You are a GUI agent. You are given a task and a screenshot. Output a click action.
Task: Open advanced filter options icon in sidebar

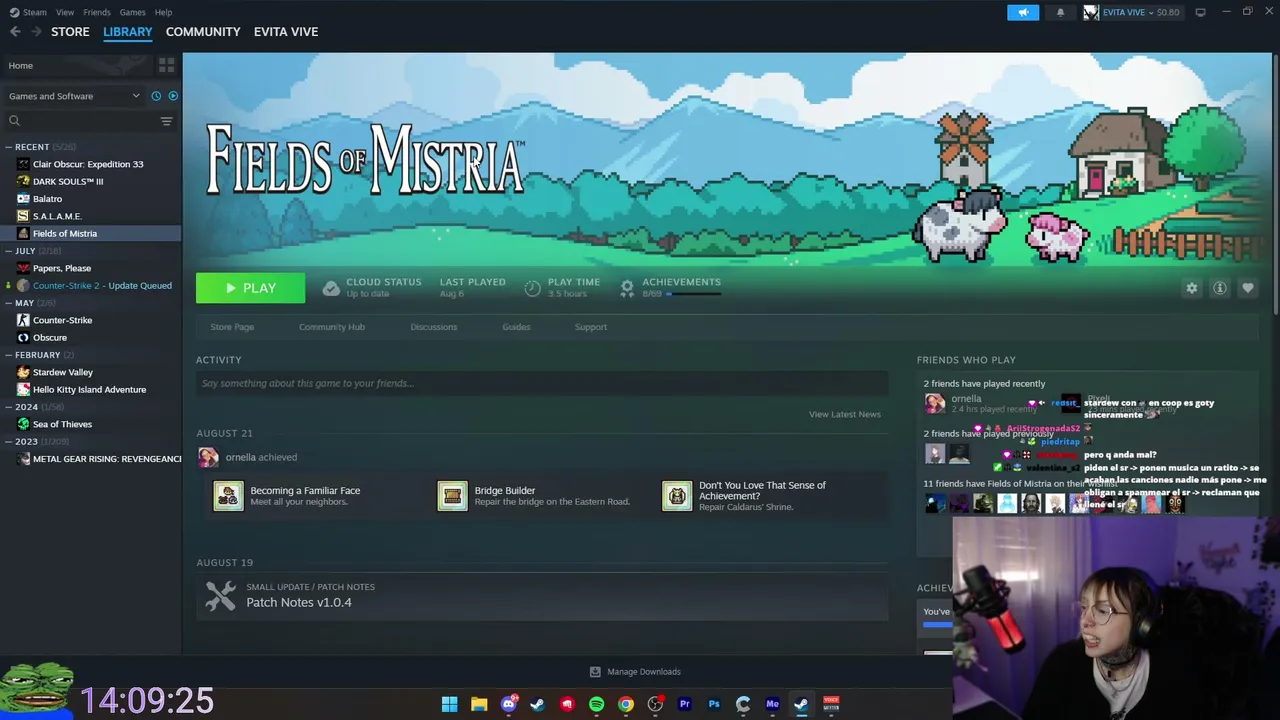166,121
